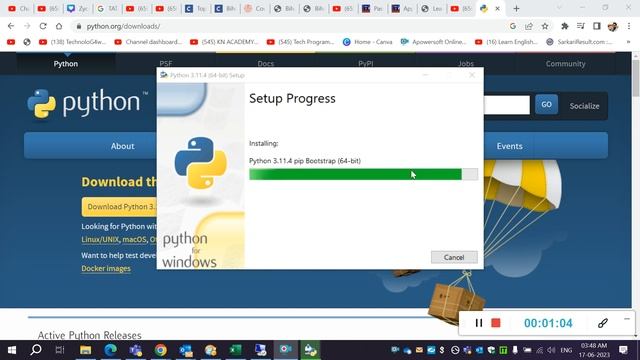Screen dimensions: 640x360
Task: Open Windows taskbar search
Action: click(36, 350)
